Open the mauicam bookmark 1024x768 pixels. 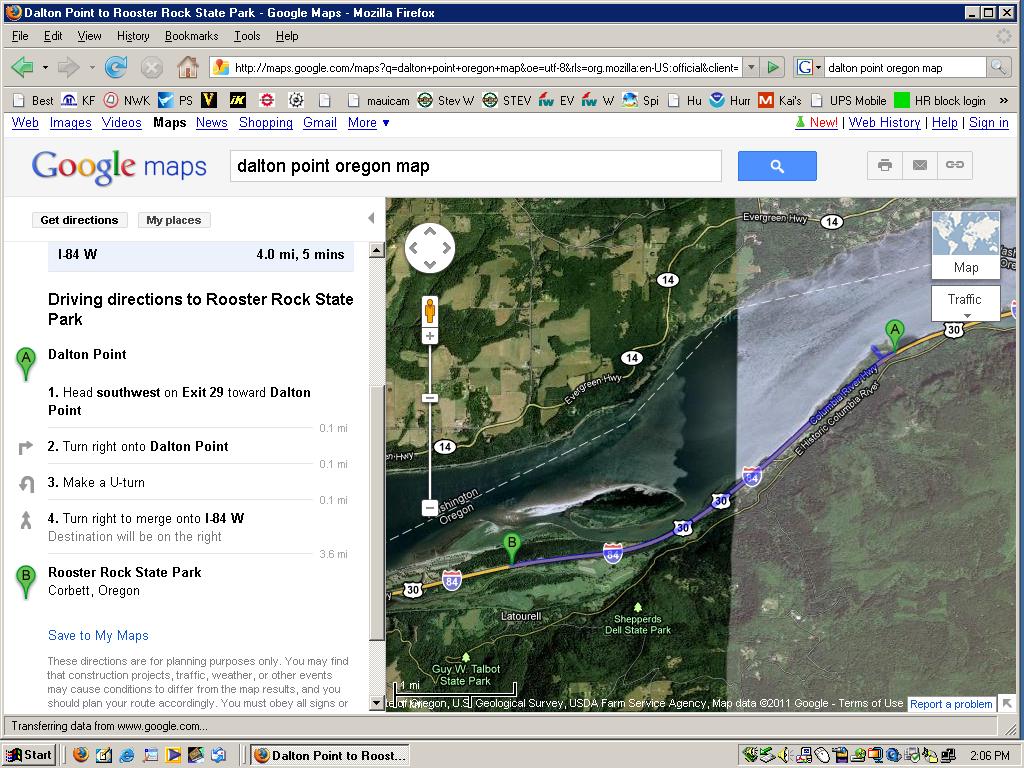[379, 101]
